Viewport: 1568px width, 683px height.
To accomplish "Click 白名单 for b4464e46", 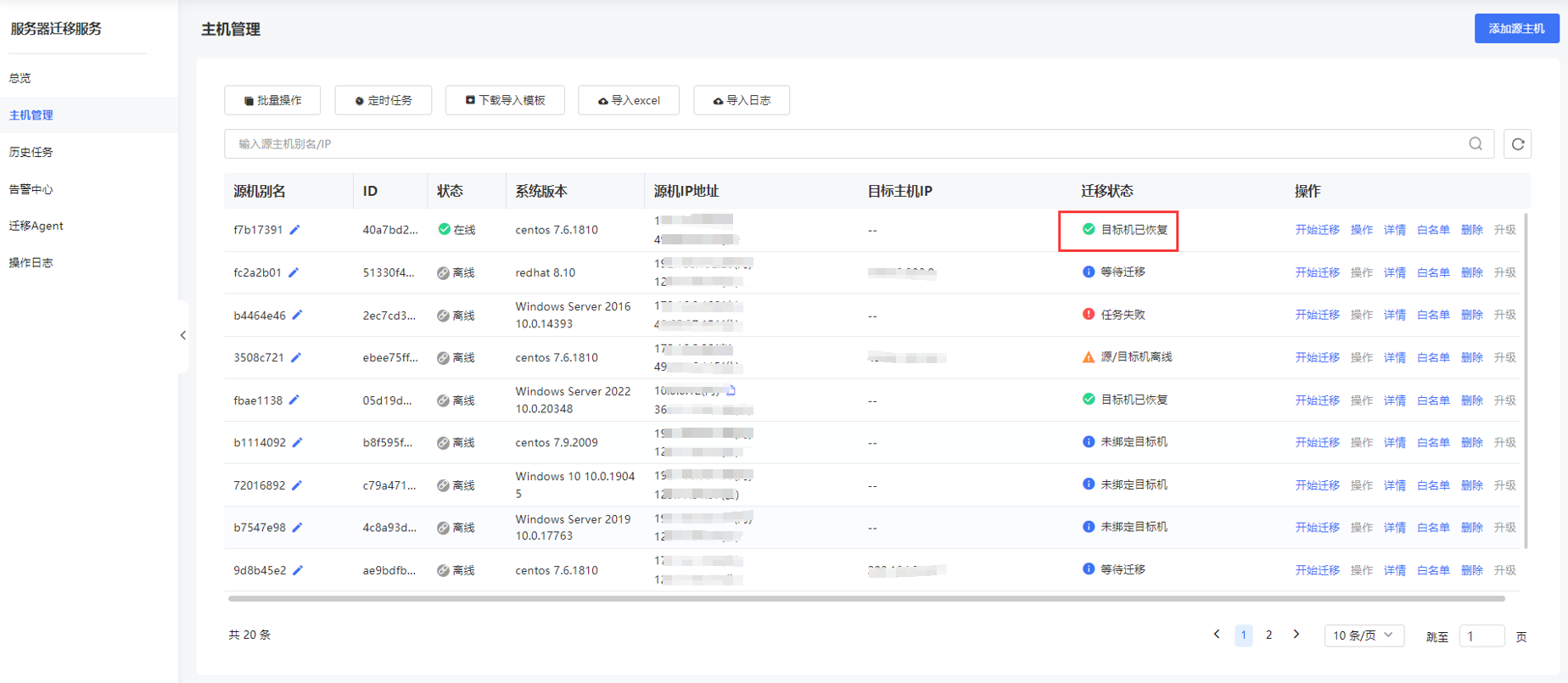I will click(x=1433, y=315).
